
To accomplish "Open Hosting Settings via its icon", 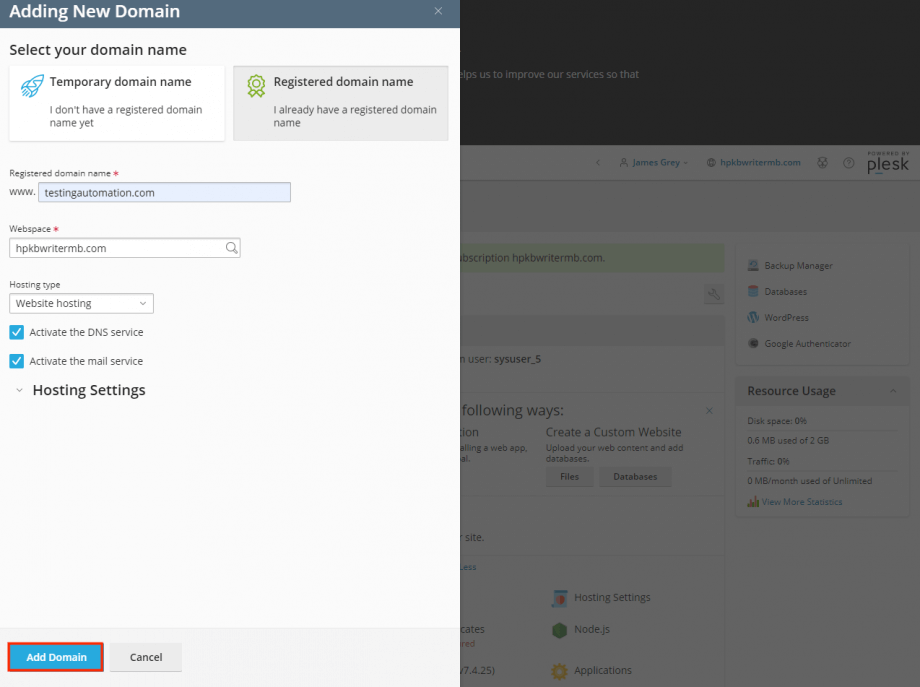I will (x=560, y=597).
